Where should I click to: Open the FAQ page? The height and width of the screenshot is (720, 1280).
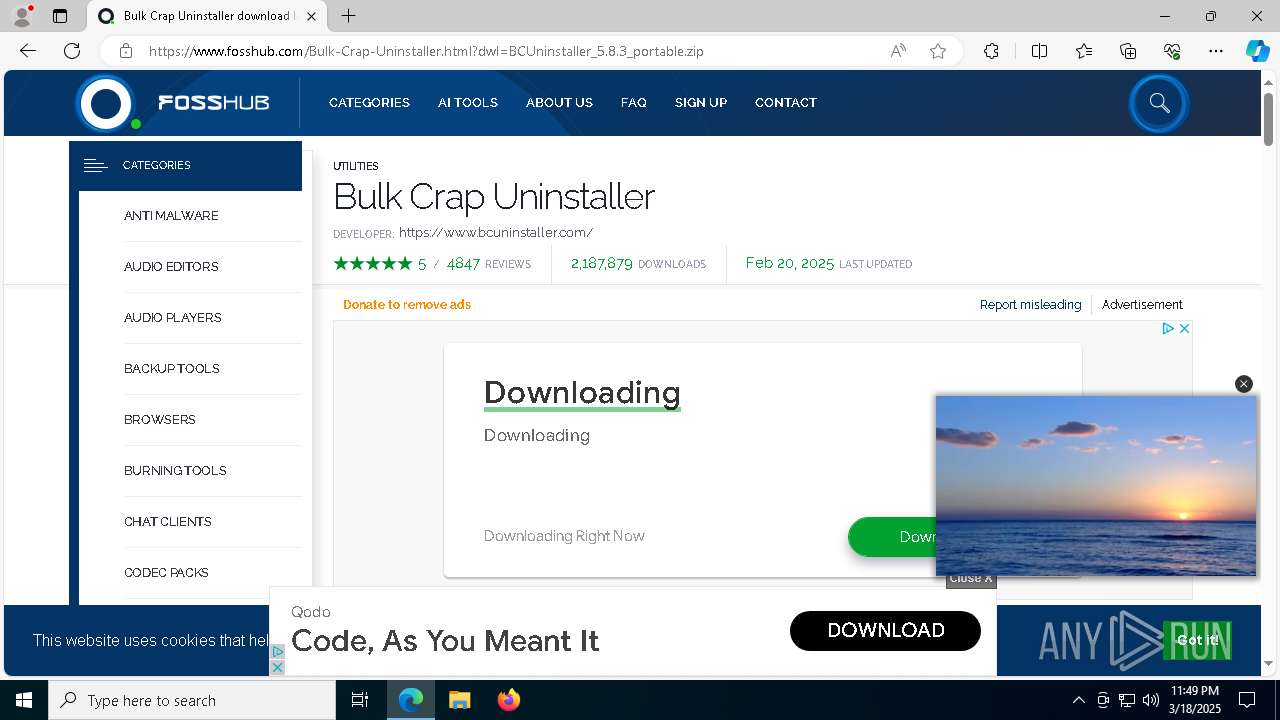point(634,103)
